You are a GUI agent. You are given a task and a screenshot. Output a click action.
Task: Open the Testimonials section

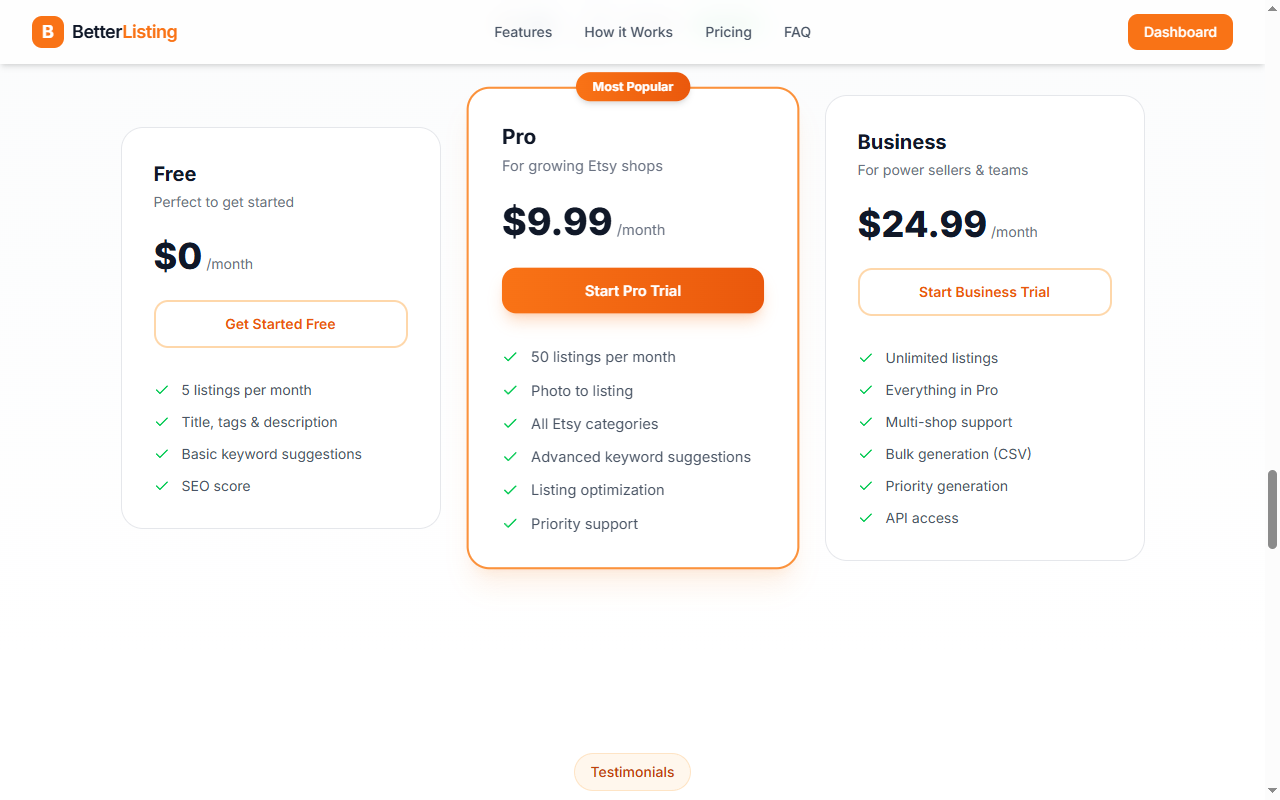point(632,771)
